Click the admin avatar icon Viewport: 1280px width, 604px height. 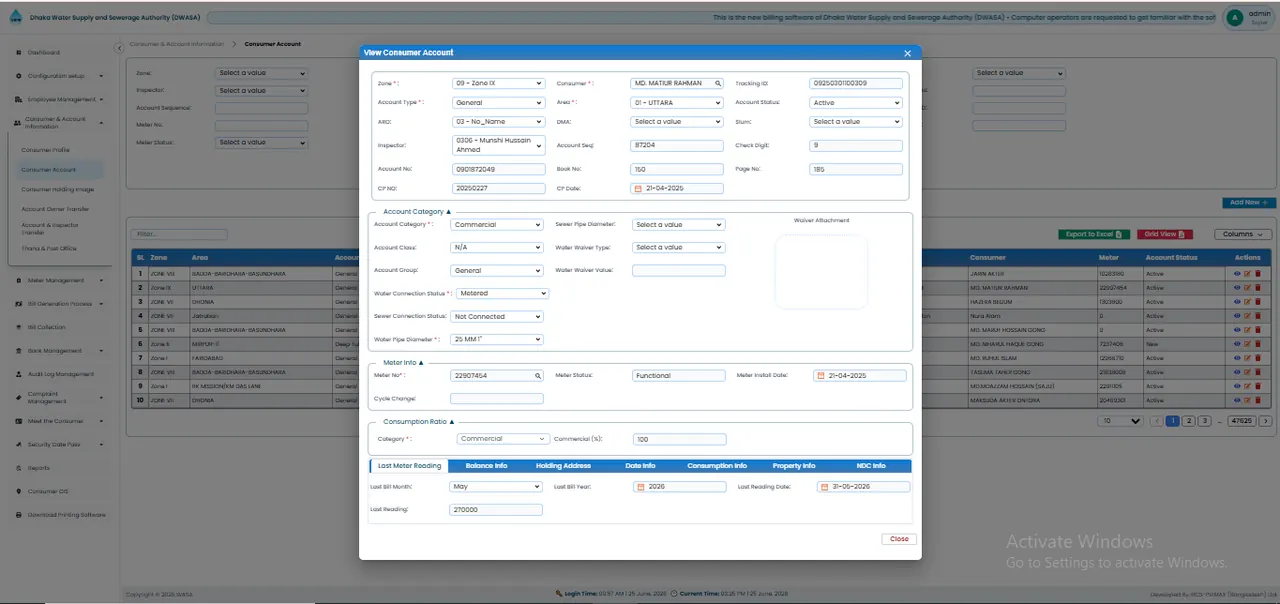[x=1235, y=17]
